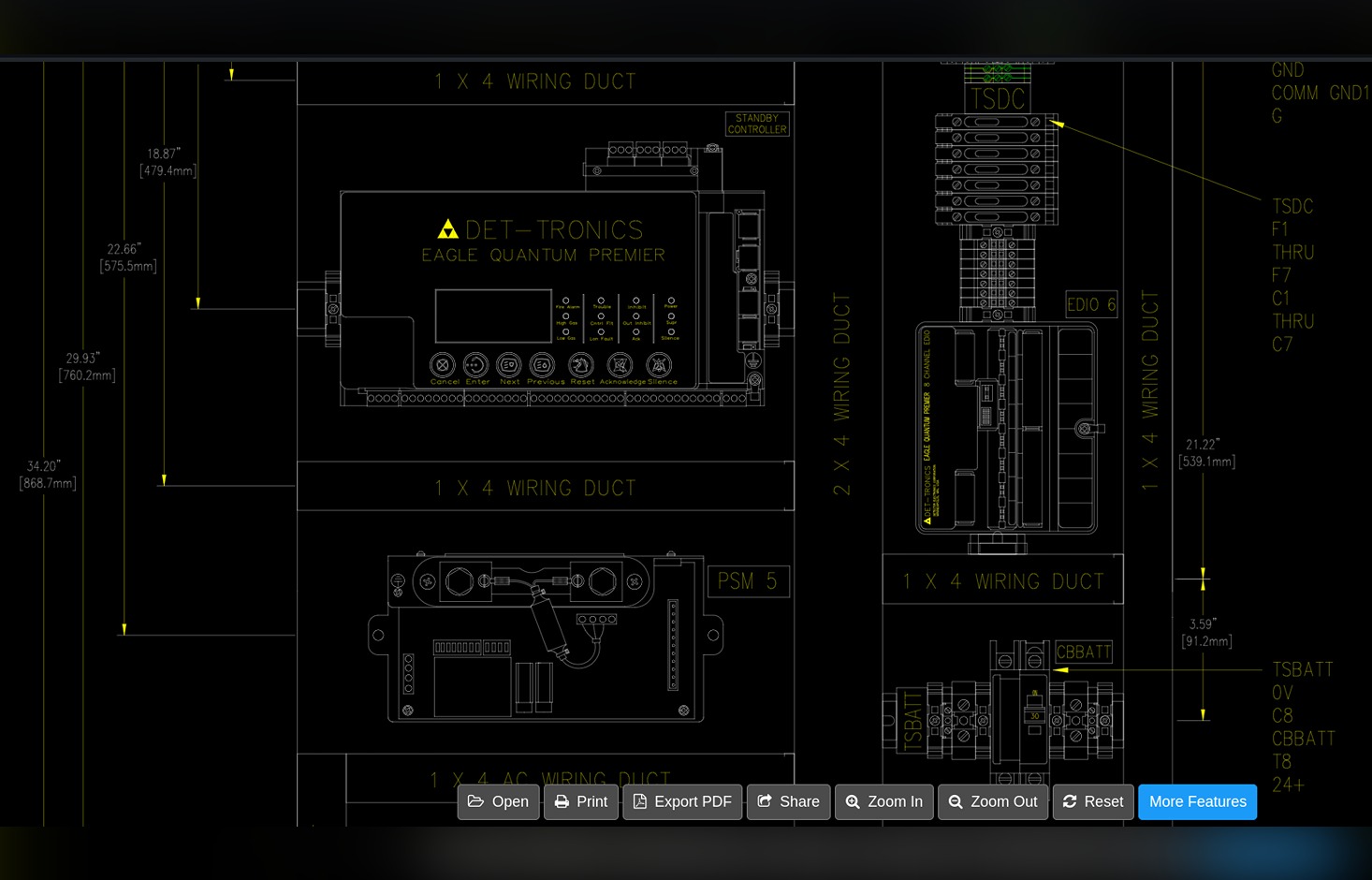Click the Acknowledge button symbol on controller

620,365
